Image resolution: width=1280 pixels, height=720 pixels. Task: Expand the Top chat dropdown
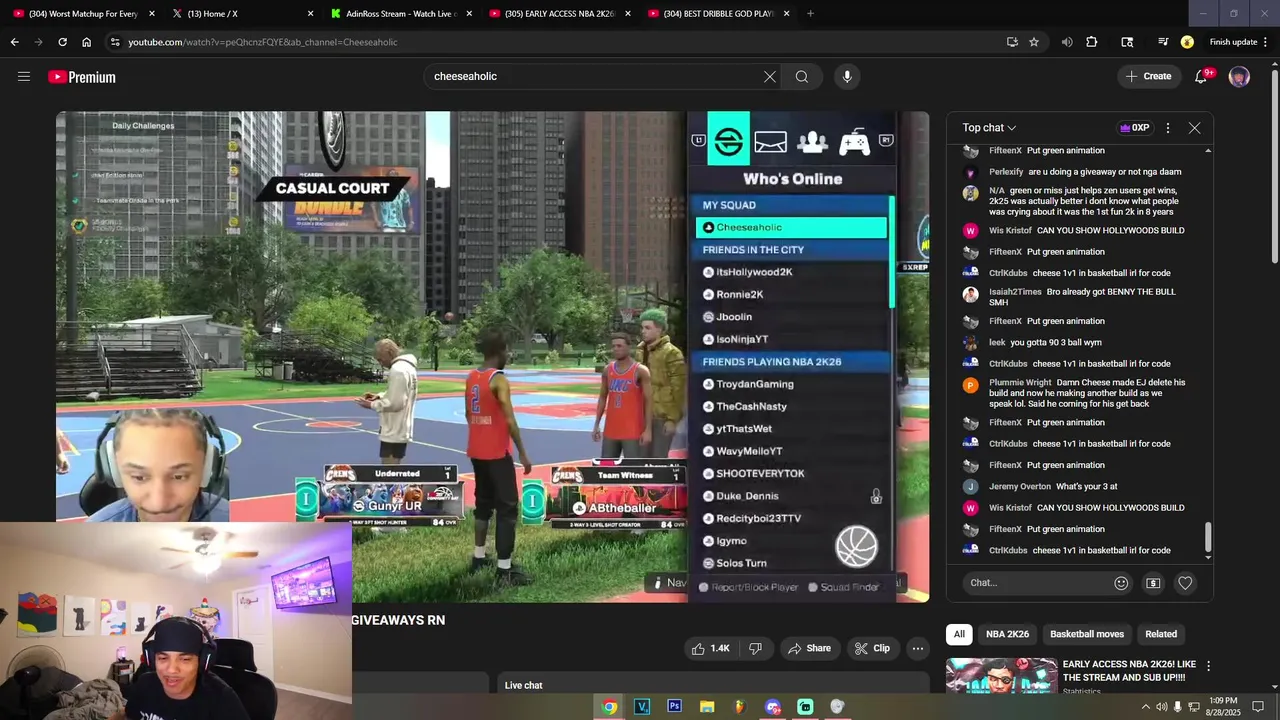point(989,128)
